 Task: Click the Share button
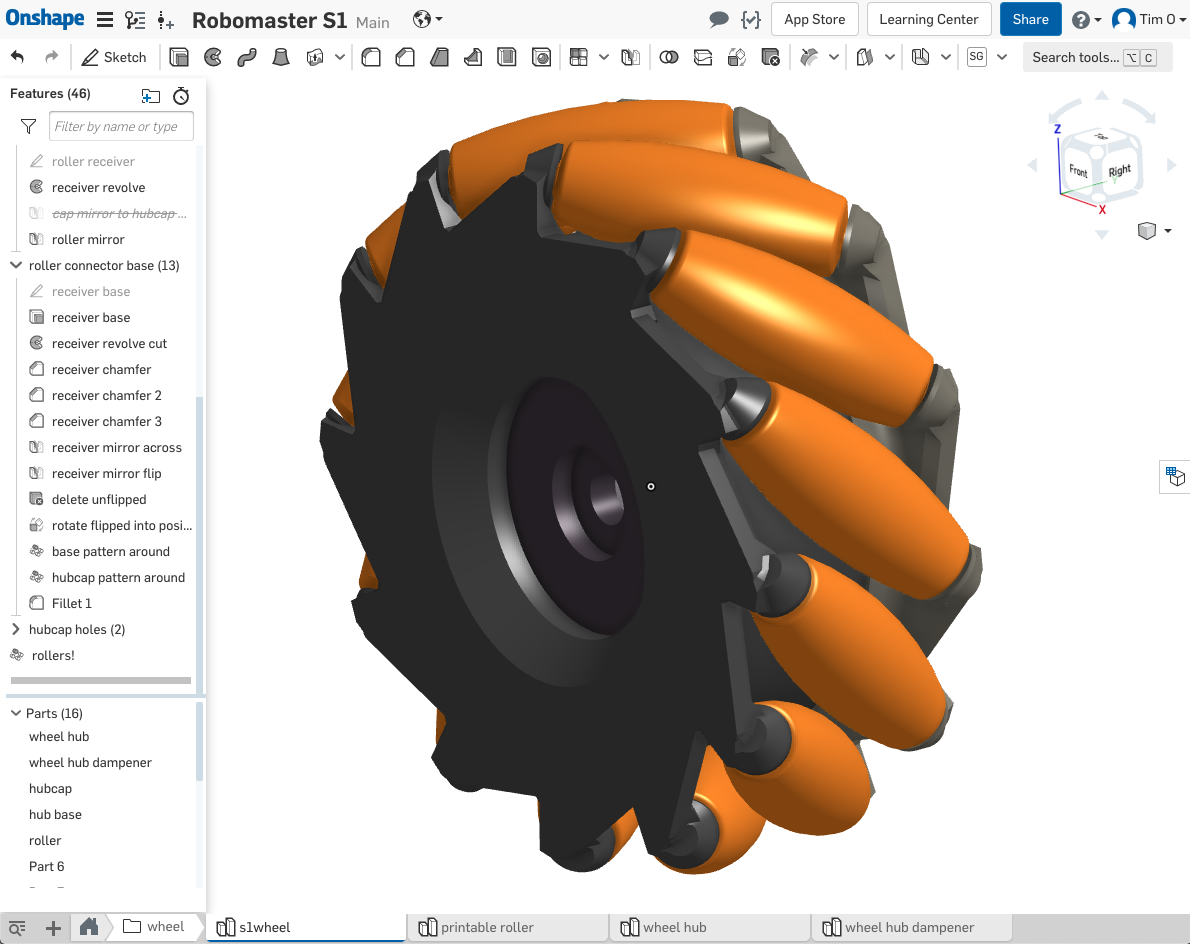click(1030, 19)
